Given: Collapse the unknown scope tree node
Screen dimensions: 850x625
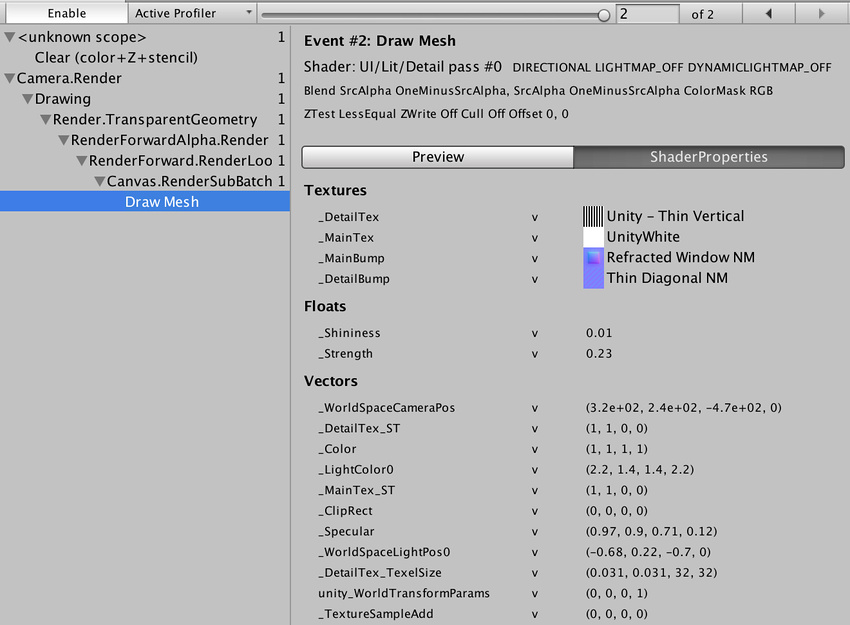Looking at the screenshot, I should pyautogui.click(x=8, y=37).
